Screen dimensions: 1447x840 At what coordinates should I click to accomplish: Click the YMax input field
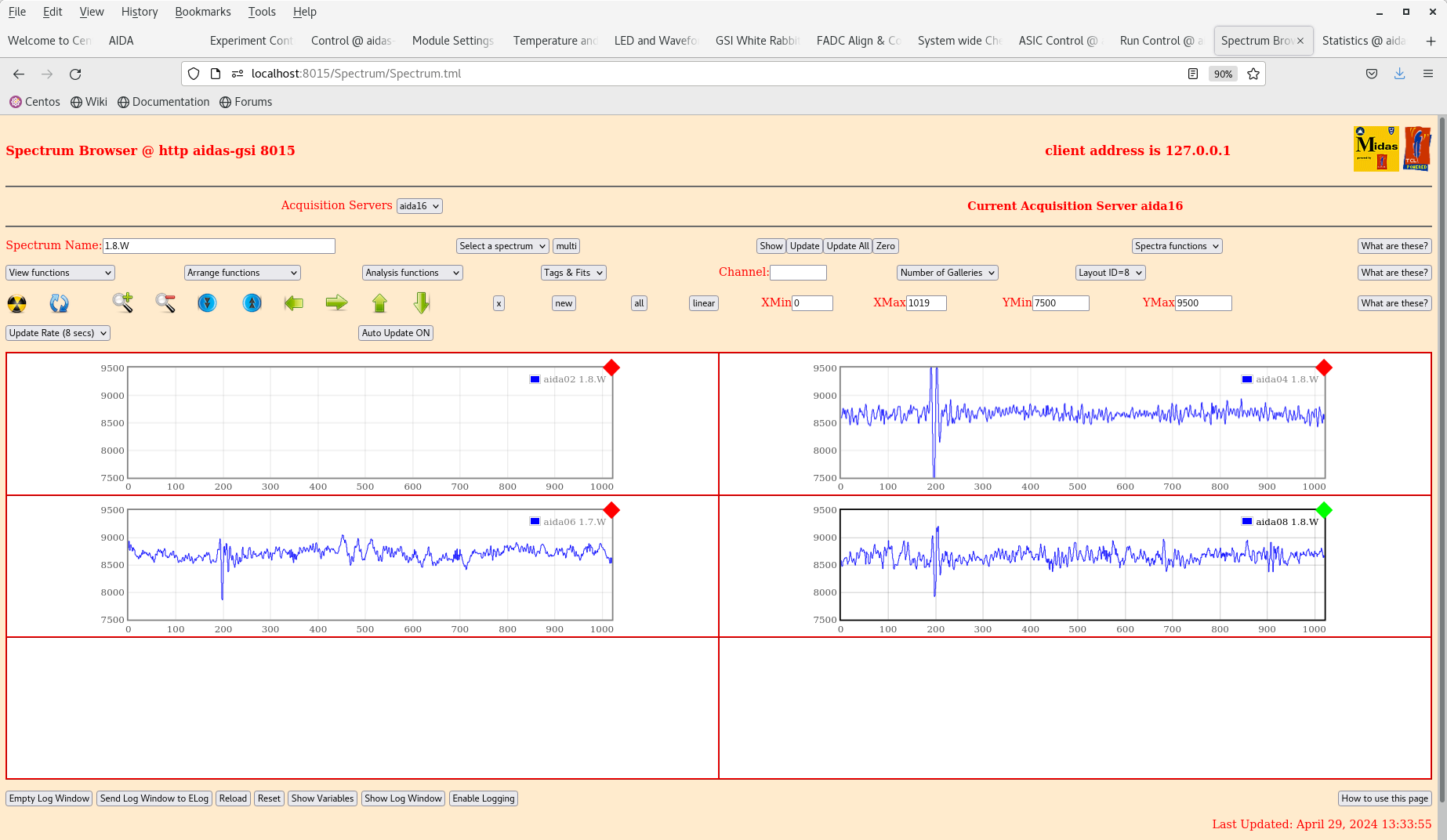click(x=1203, y=303)
